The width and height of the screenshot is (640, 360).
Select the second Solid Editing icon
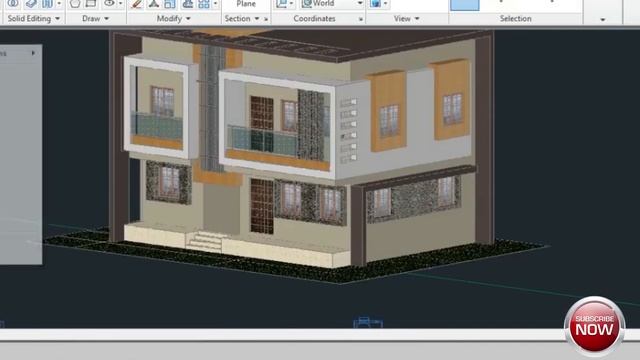pos(31,4)
